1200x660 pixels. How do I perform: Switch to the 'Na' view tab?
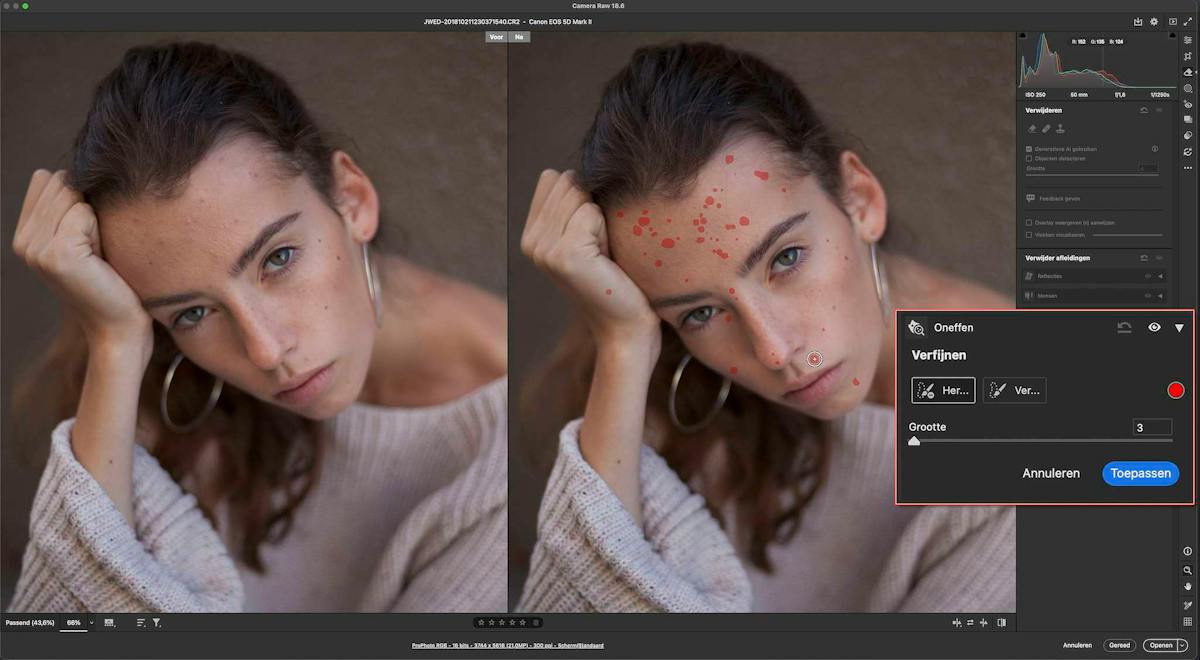click(519, 37)
